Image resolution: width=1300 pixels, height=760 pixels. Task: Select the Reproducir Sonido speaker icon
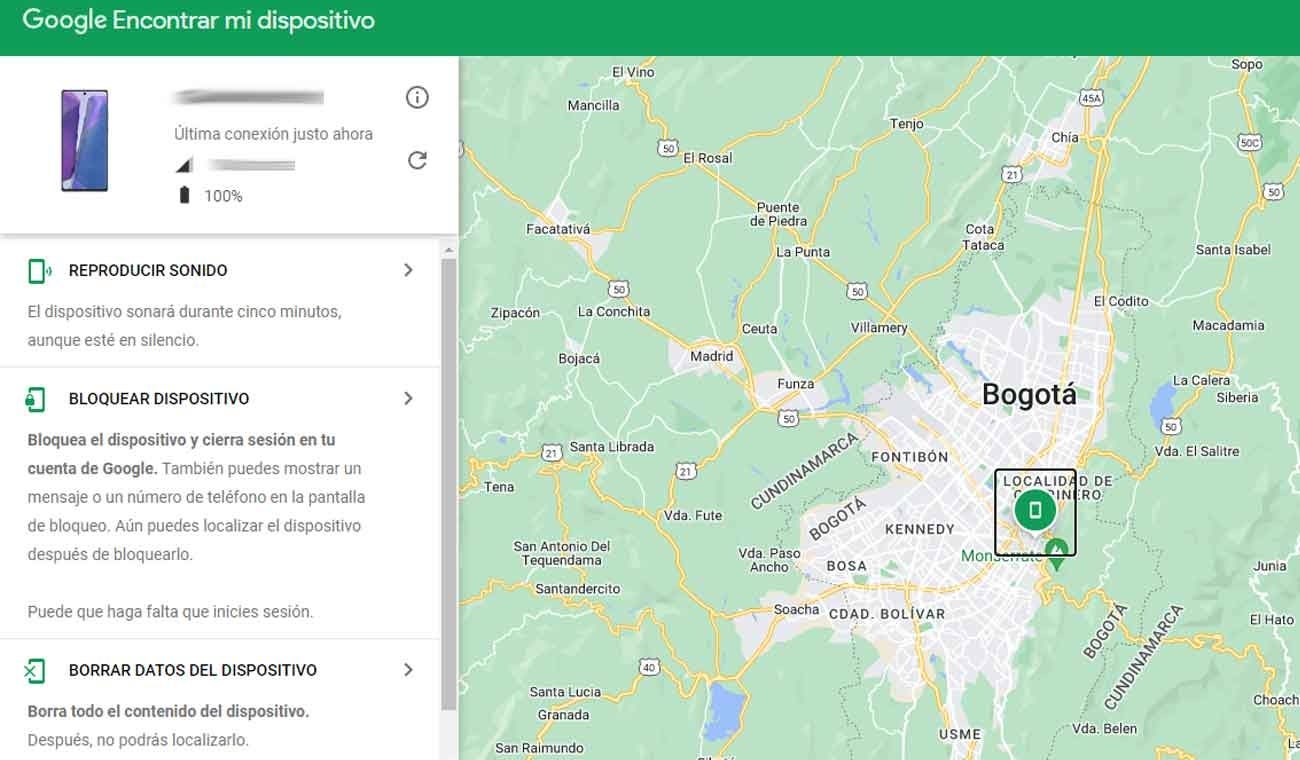(x=36, y=270)
